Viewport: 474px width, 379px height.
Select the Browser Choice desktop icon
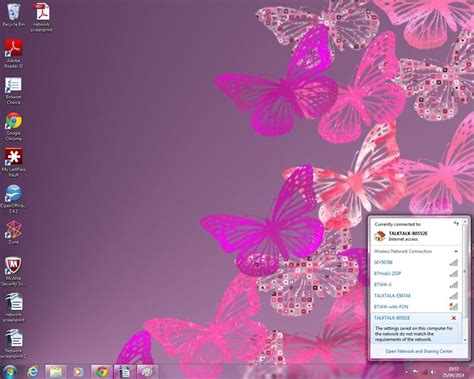coord(14,90)
